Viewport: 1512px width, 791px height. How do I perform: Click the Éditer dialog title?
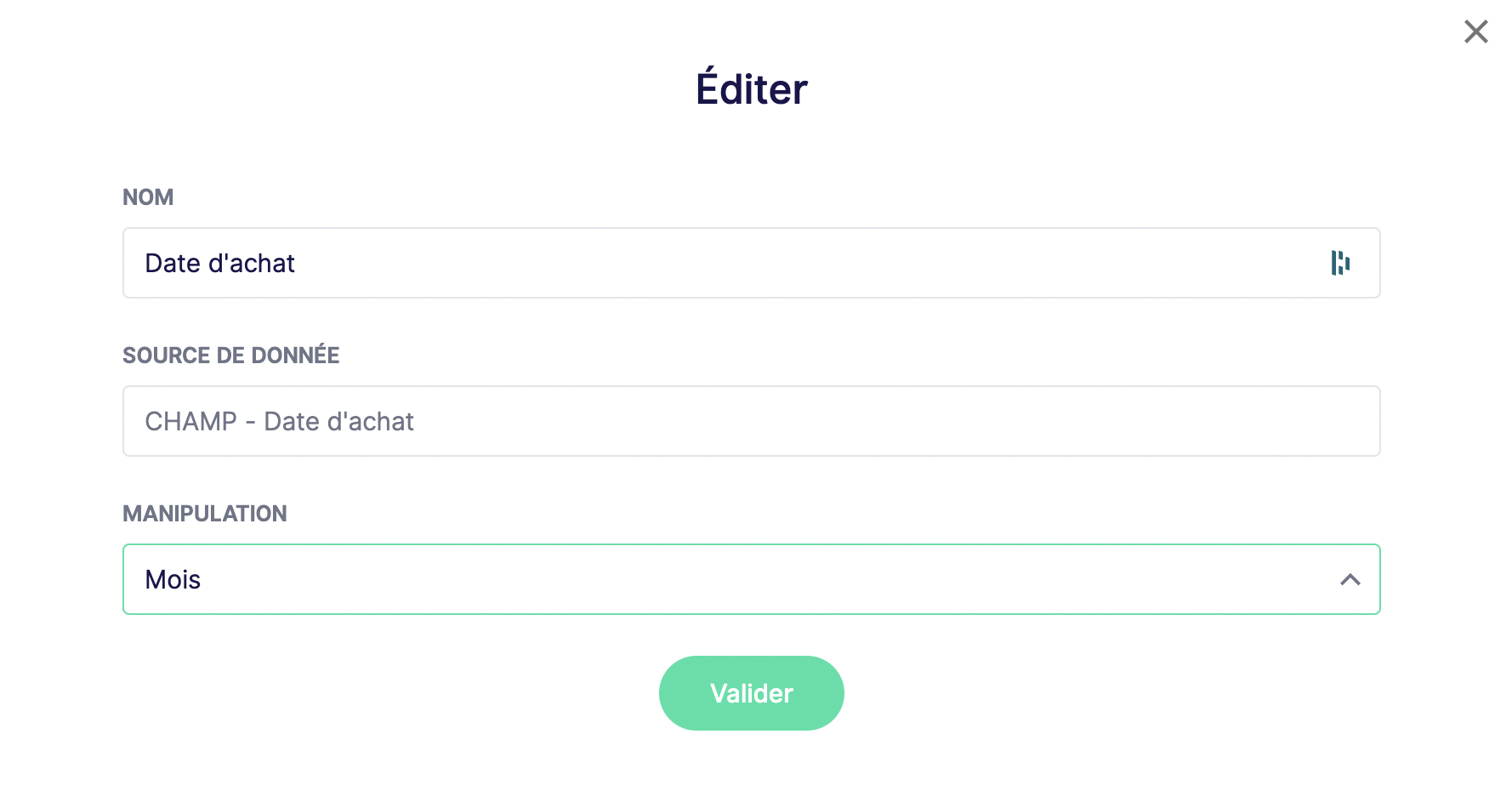click(752, 88)
